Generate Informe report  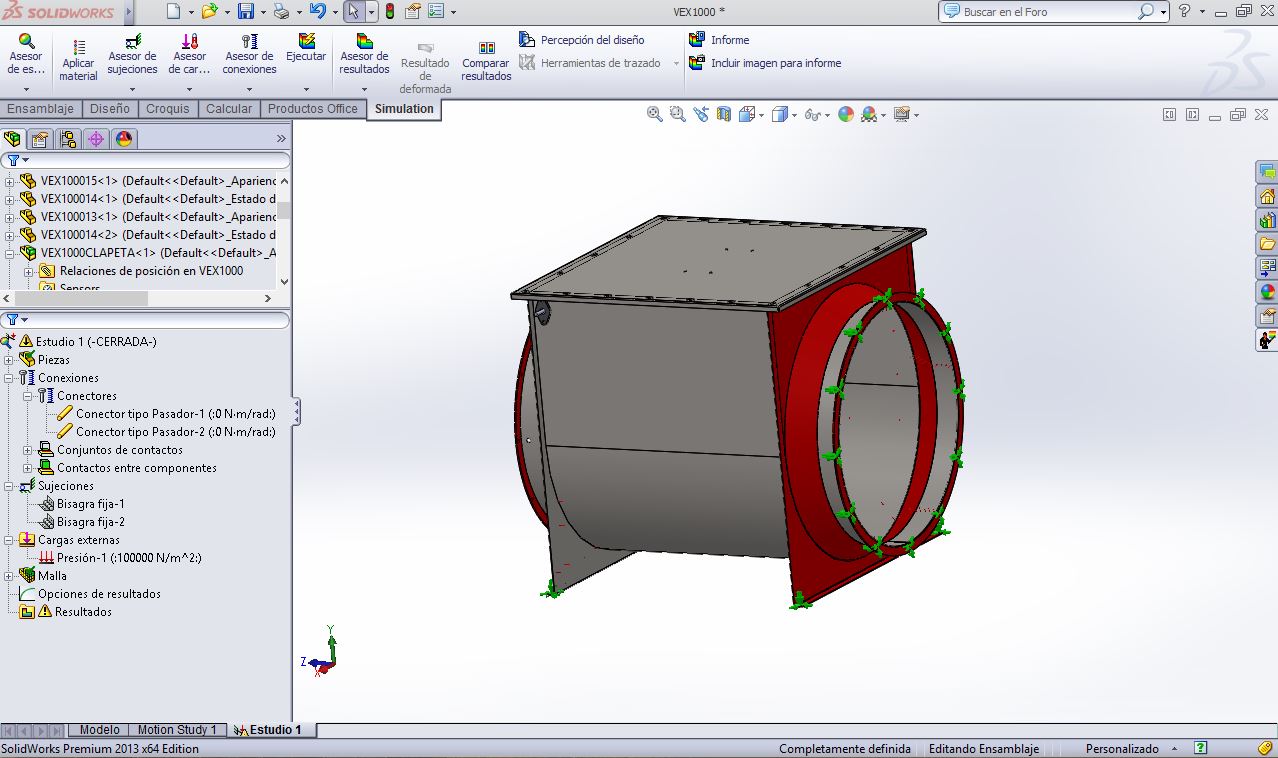(x=719, y=40)
